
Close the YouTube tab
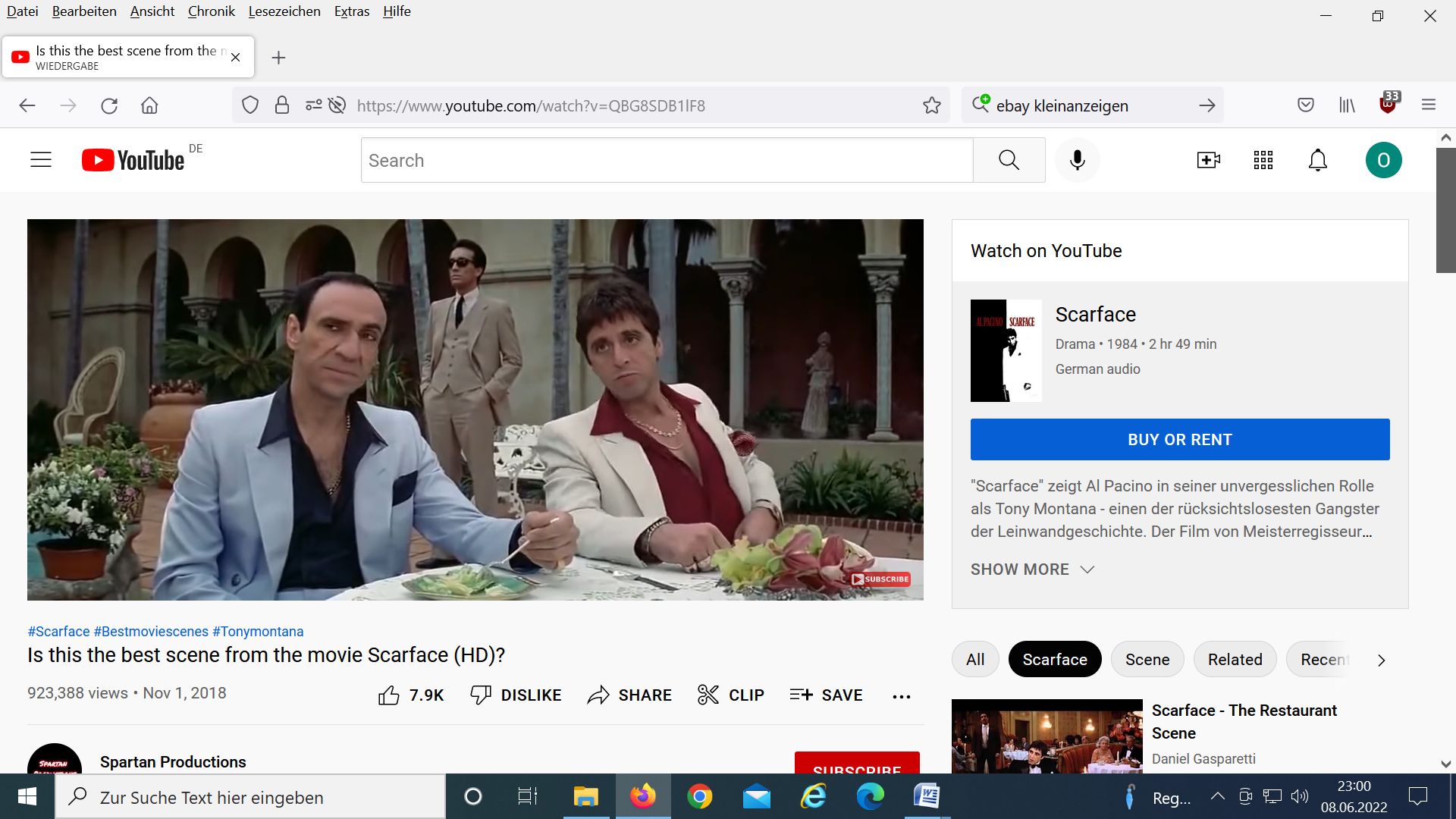pos(235,57)
